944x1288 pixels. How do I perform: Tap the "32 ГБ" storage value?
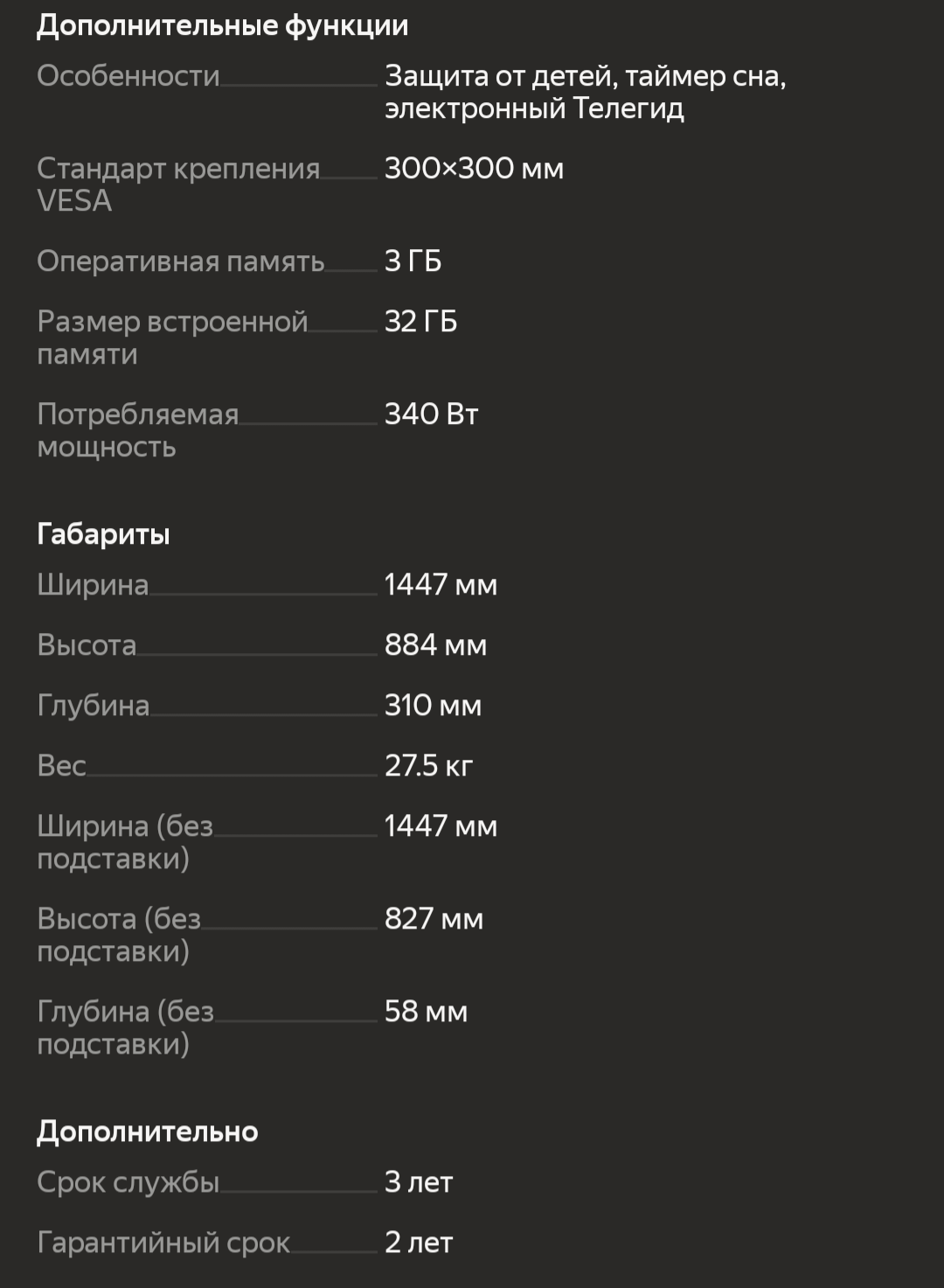coord(420,322)
